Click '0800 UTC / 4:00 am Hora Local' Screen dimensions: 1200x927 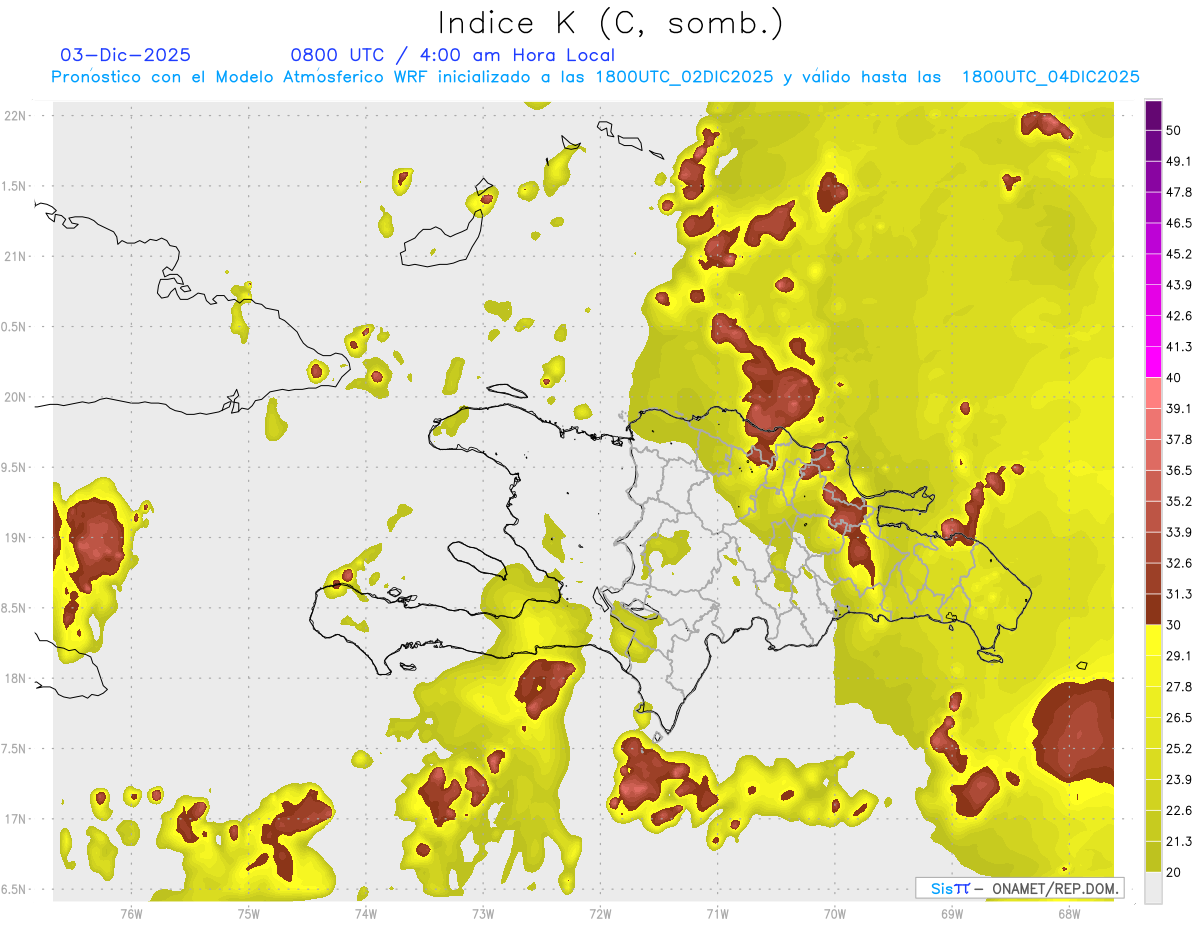(452, 55)
